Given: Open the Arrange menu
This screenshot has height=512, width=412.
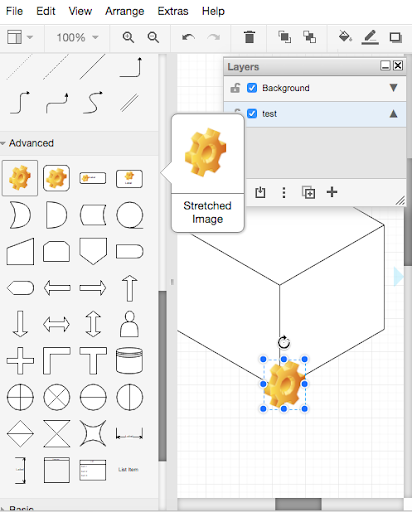Looking at the screenshot, I should coord(125,11).
